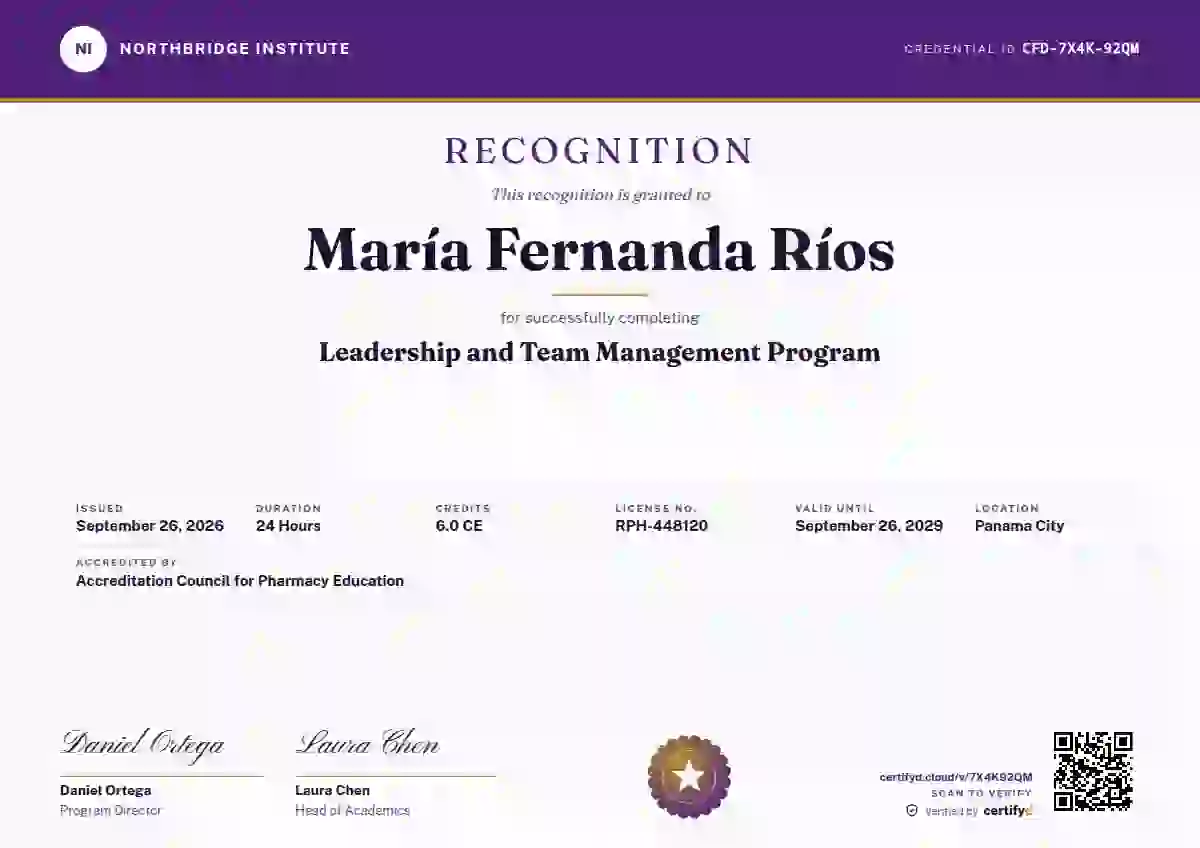Click the CREDENTIAL ID label
Viewport: 1200px width, 848px height.
960,49
